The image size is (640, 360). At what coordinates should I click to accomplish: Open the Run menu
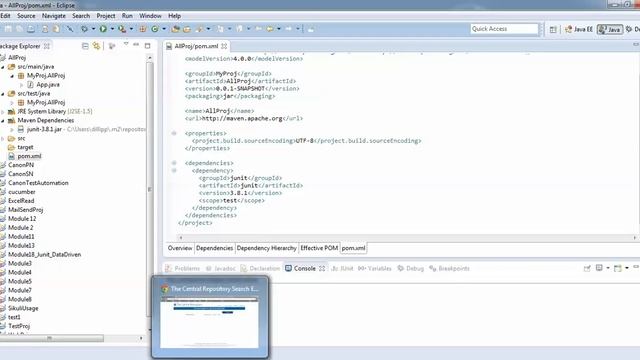pyautogui.click(x=127, y=16)
